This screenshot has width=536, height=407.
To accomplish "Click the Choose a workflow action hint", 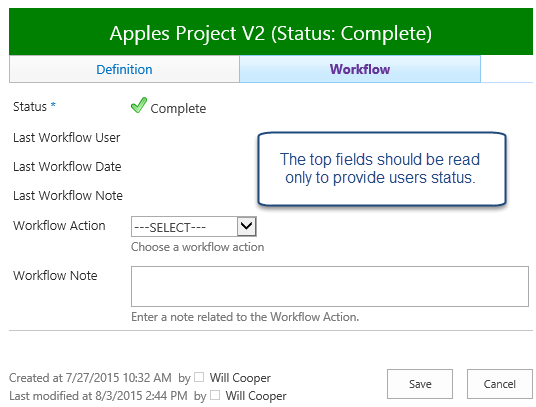I will [x=198, y=247].
